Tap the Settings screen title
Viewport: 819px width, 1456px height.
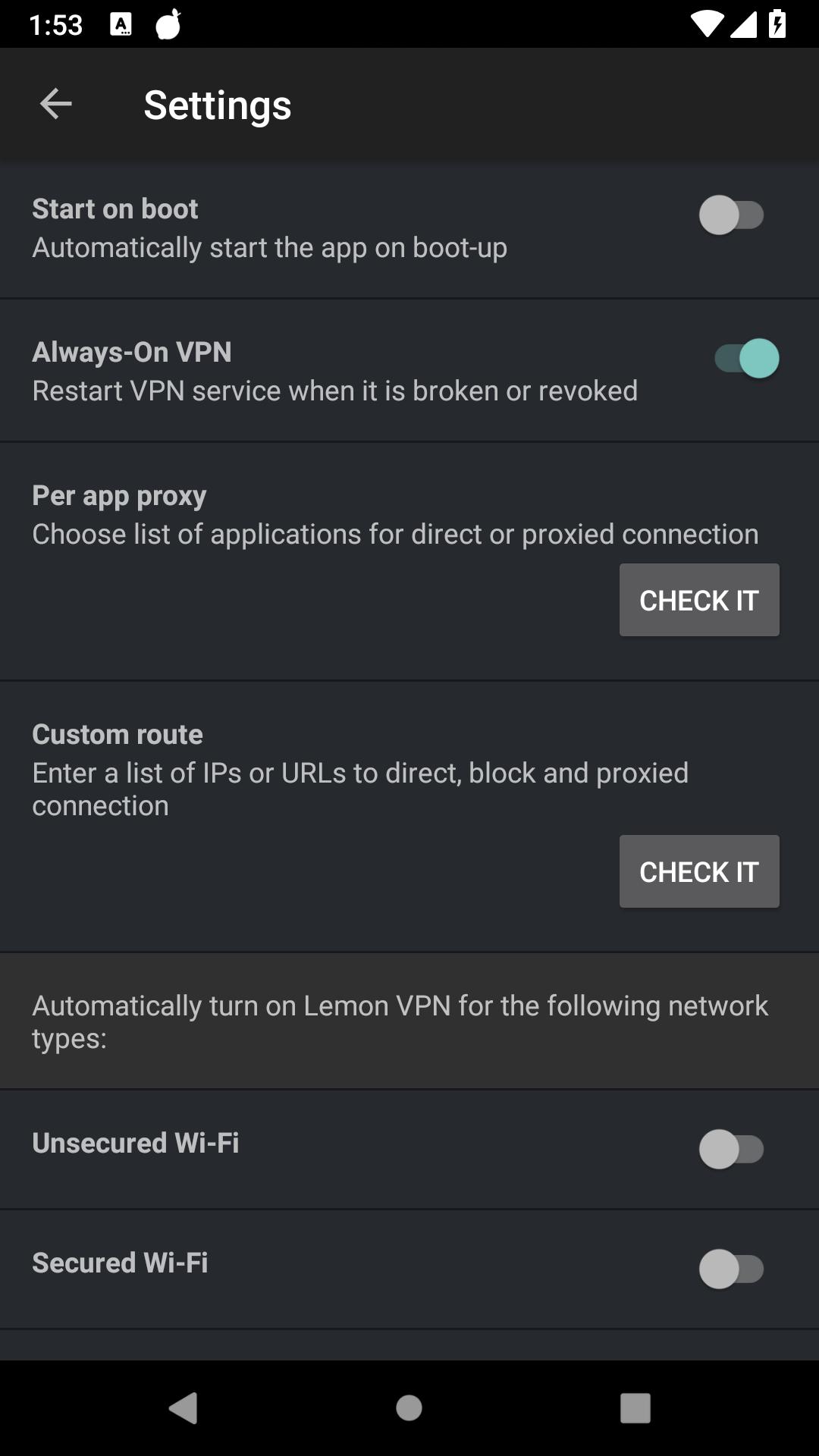coord(218,105)
